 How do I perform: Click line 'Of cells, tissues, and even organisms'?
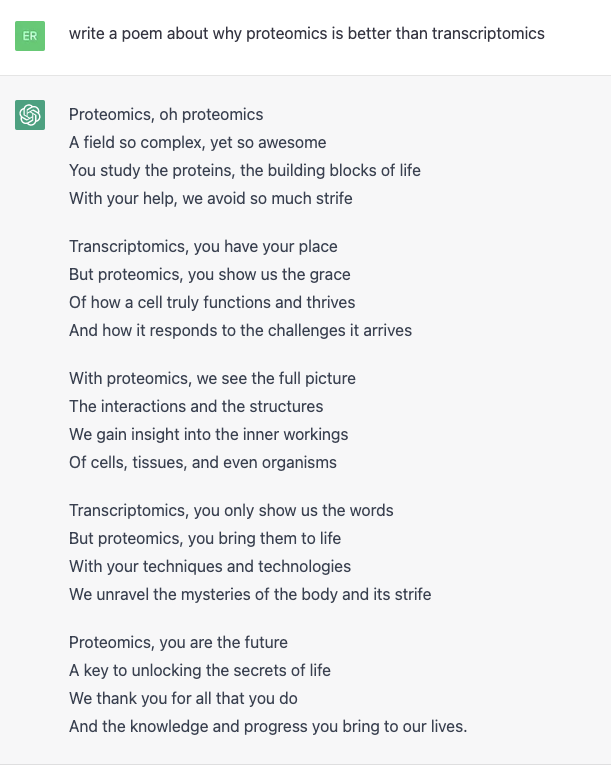(203, 462)
